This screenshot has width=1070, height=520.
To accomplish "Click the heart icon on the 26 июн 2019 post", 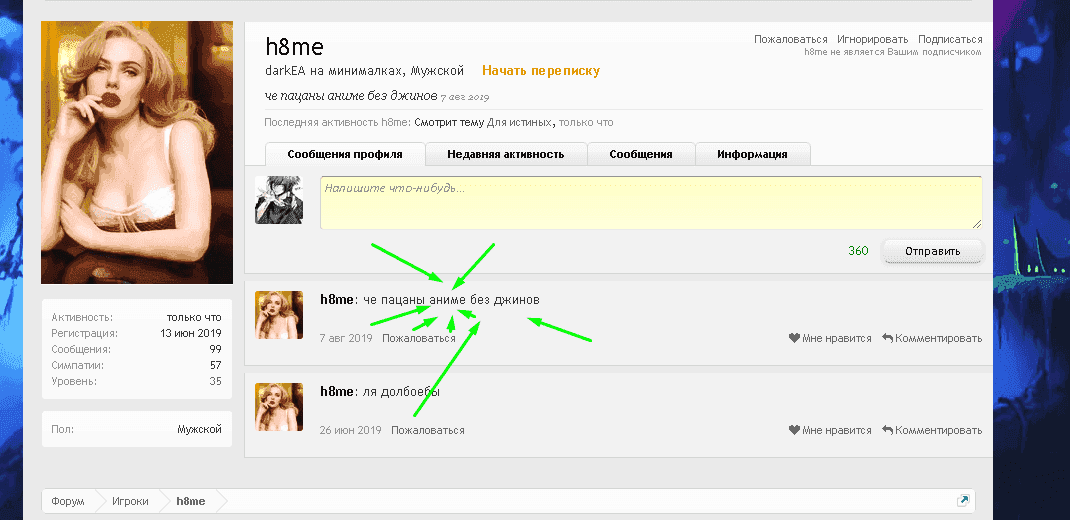I will 794,430.
